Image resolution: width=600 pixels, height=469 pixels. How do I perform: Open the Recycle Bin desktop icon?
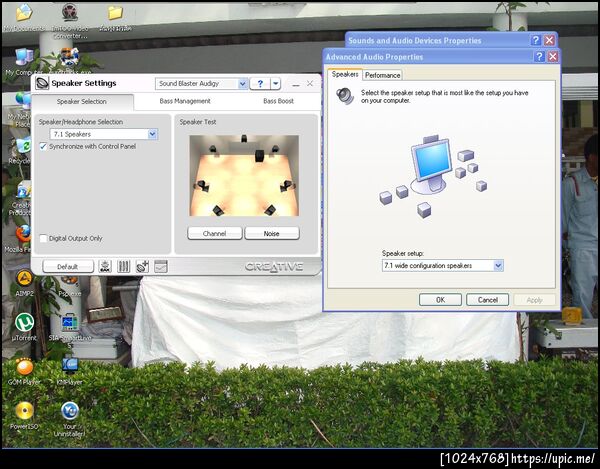[x=22, y=151]
